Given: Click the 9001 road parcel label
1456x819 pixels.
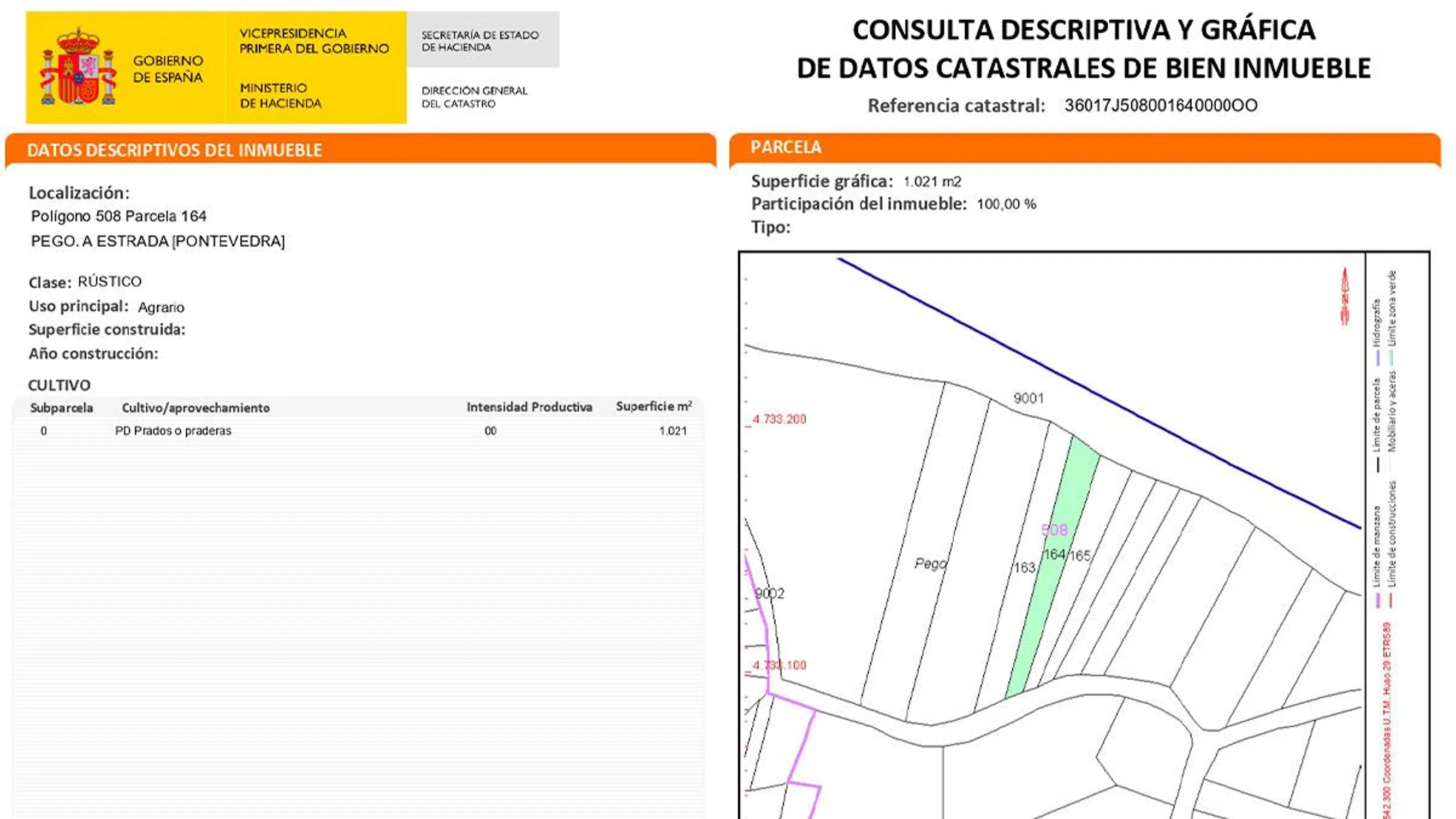Looking at the screenshot, I should pos(1028,399).
